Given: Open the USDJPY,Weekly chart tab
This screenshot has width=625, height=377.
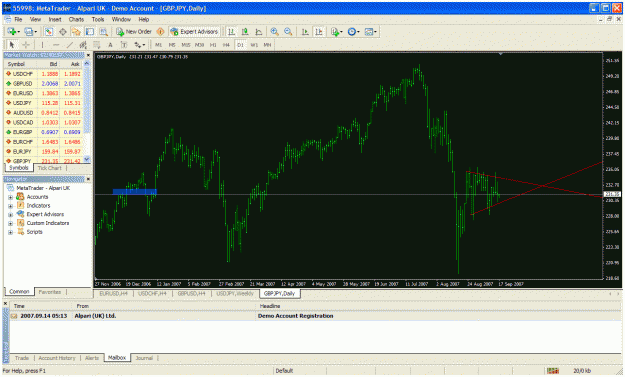Looking at the screenshot, I should (x=235, y=293).
